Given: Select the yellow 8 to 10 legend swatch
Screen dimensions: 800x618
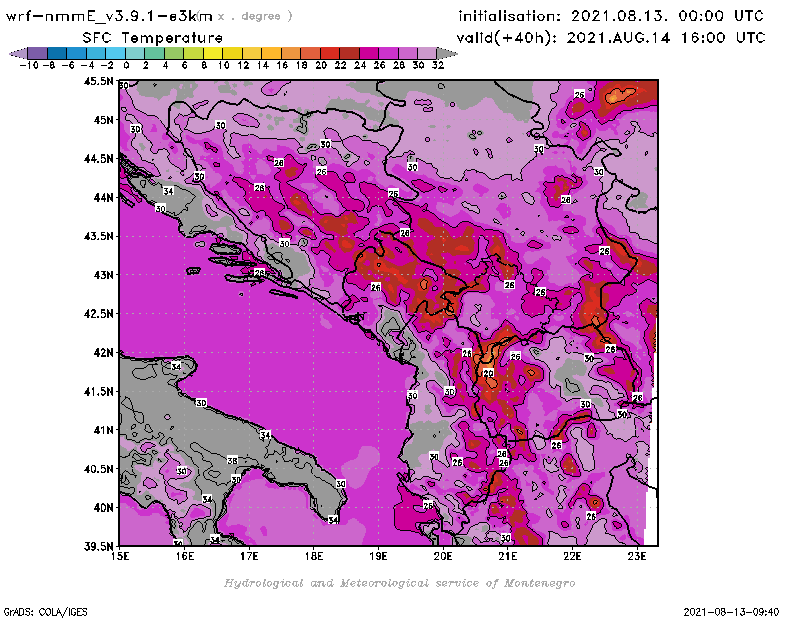Looking at the screenshot, I should (213, 54).
